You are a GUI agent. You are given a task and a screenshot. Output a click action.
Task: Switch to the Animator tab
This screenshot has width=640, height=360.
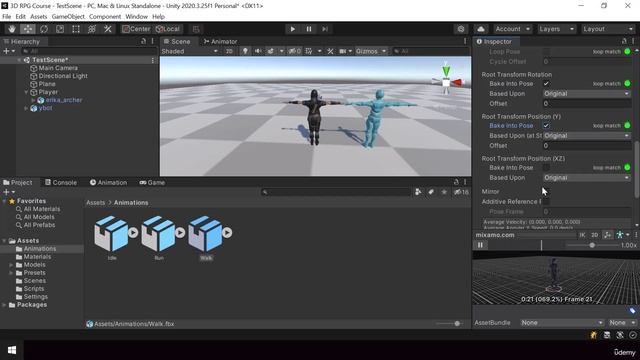point(220,42)
